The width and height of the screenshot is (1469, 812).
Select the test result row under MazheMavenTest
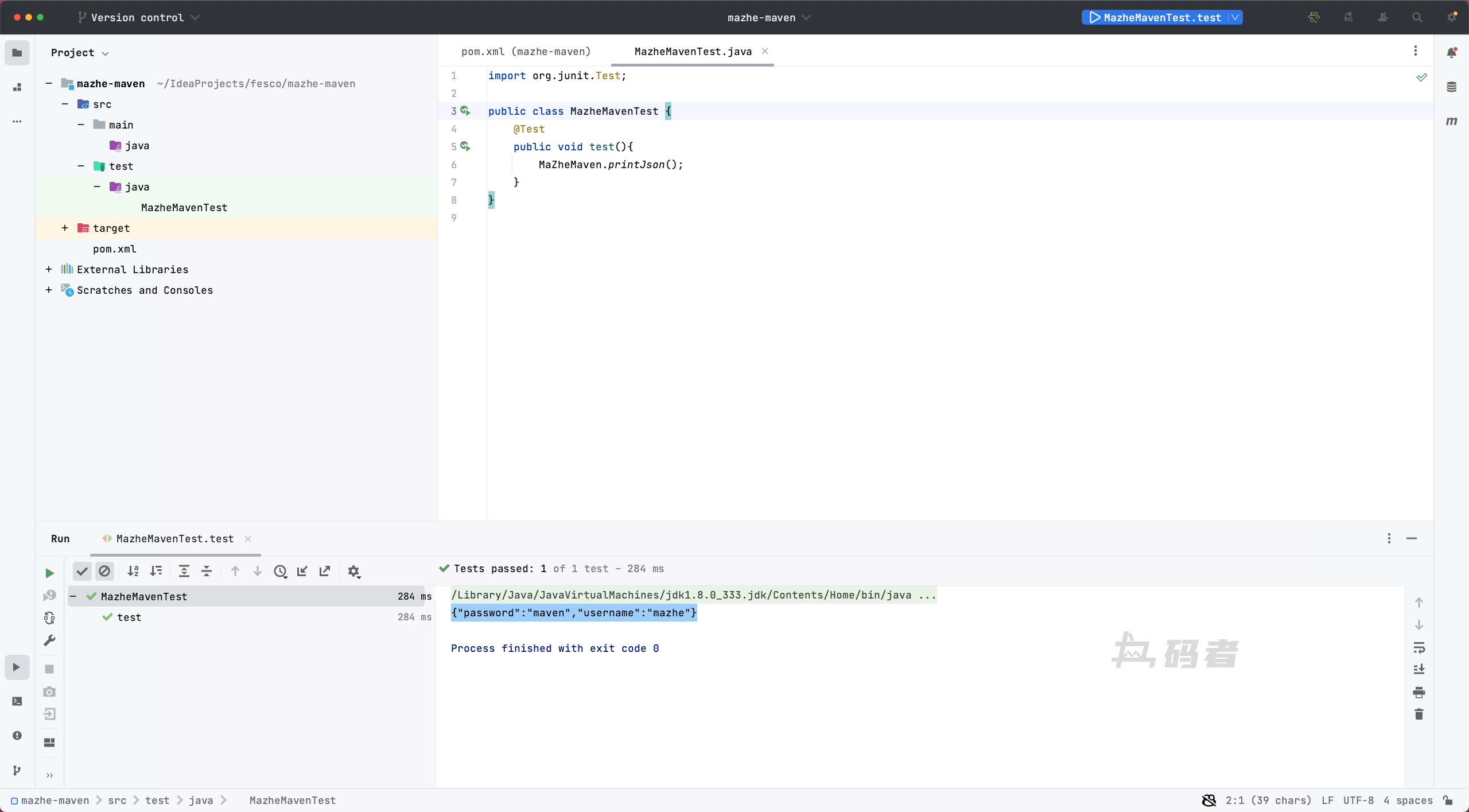pos(129,617)
